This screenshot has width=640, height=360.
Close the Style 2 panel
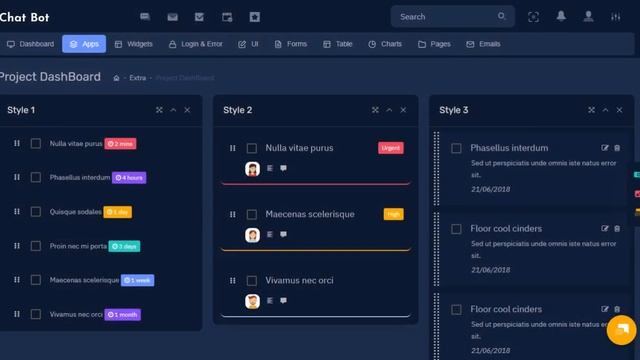coord(403,110)
